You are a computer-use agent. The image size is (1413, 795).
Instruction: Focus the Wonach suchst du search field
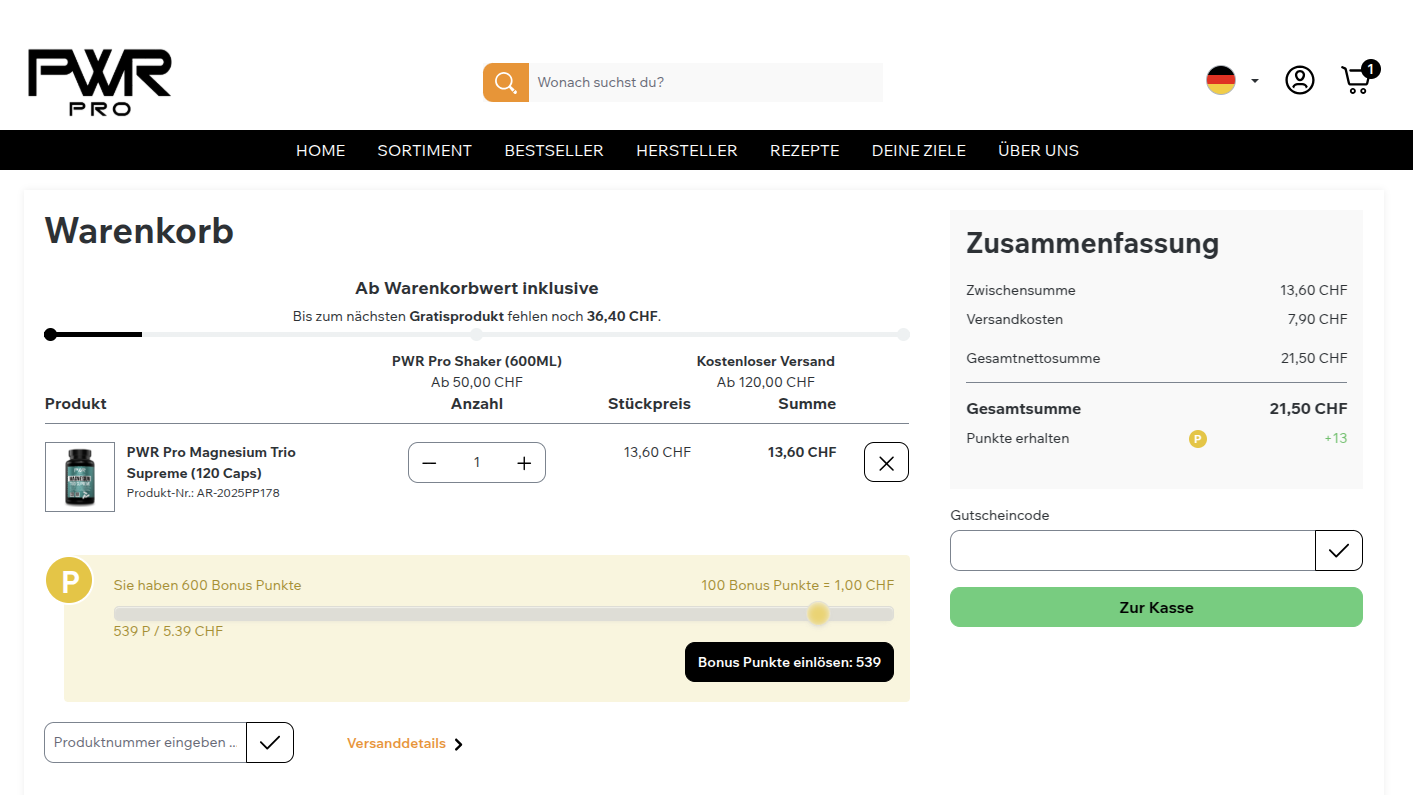click(706, 82)
